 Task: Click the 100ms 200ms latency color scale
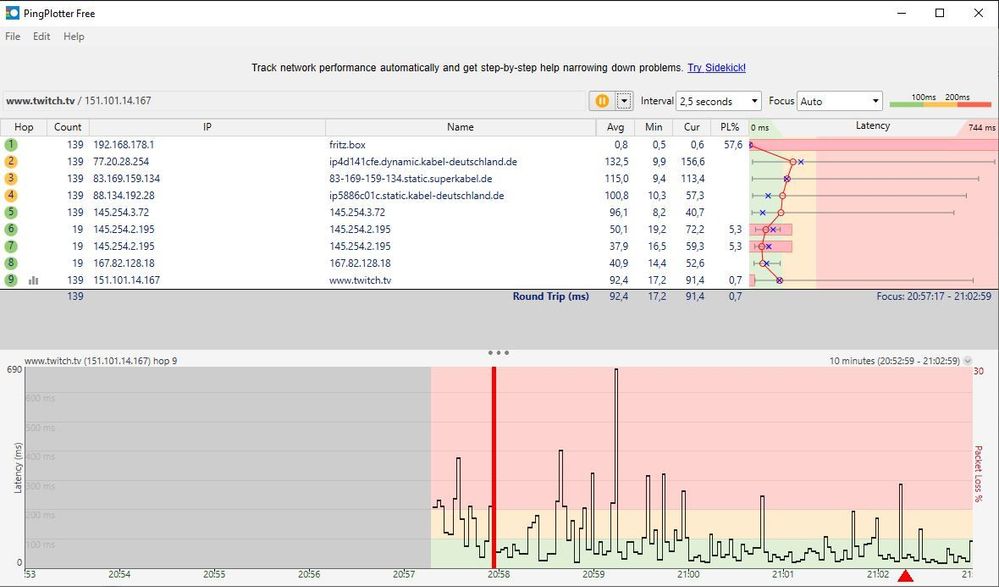pyautogui.click(x=940, y=101)
